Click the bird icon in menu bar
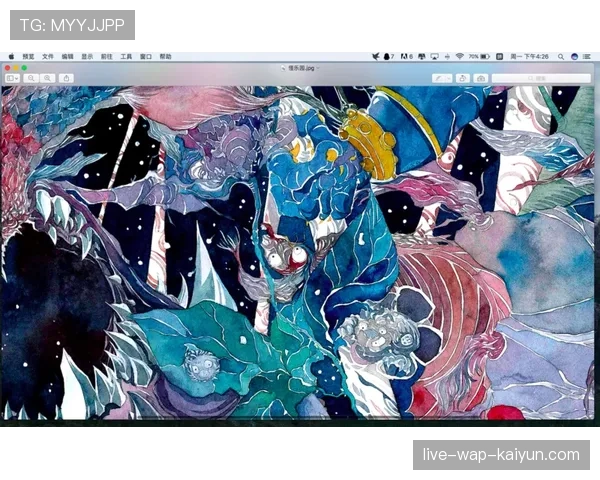The width and height of the screenshot is (600, 480). (x=376, y=57)
